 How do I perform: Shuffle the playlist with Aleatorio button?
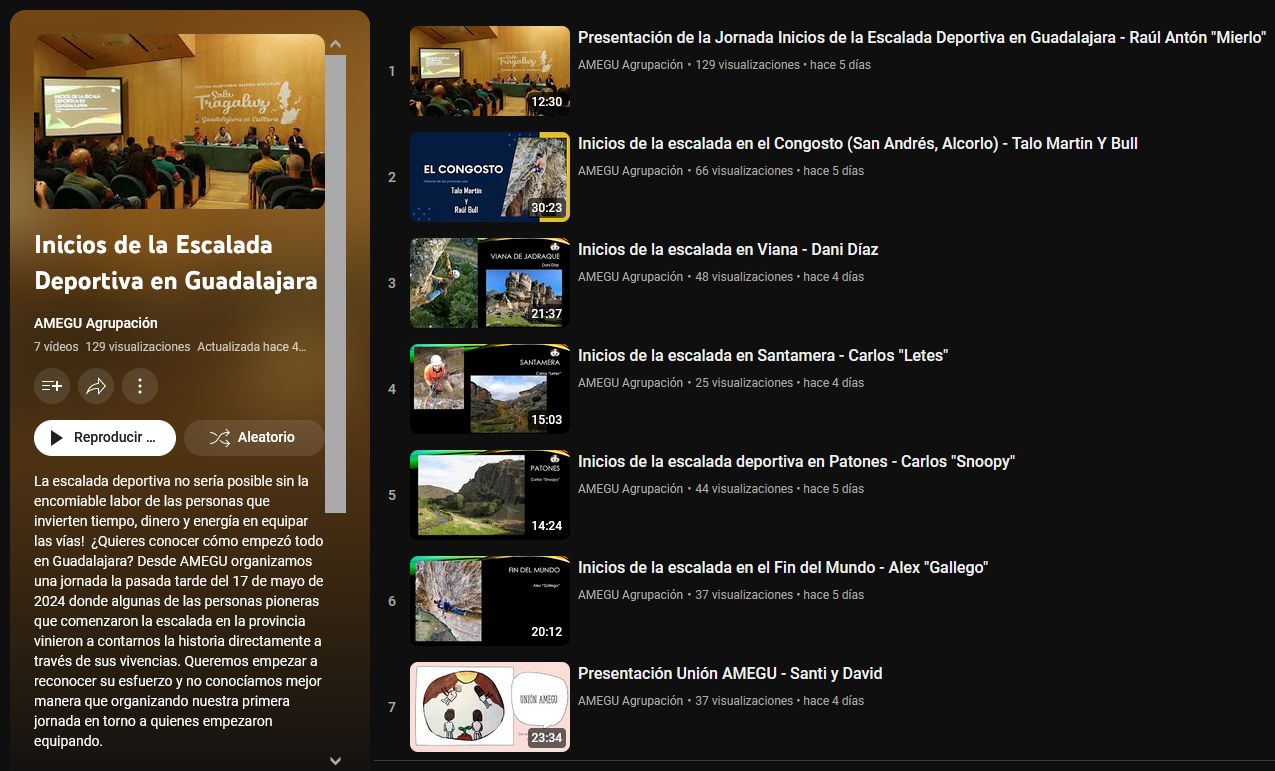pos(254,438)
